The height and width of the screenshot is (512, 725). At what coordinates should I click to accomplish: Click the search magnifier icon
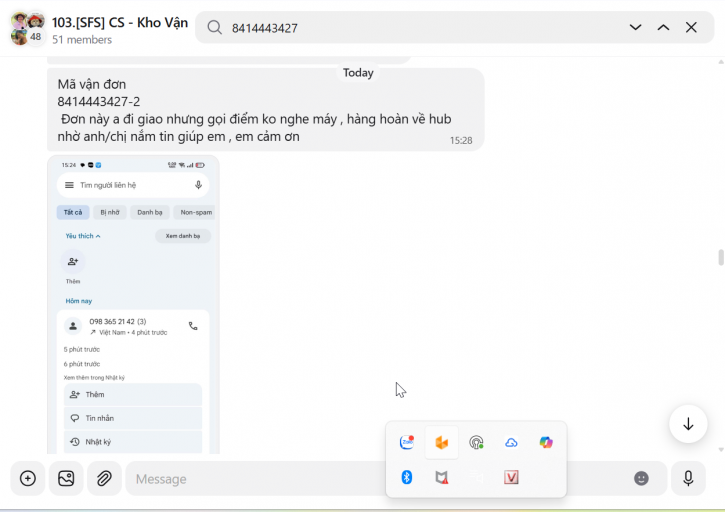[x=215, y=27]
